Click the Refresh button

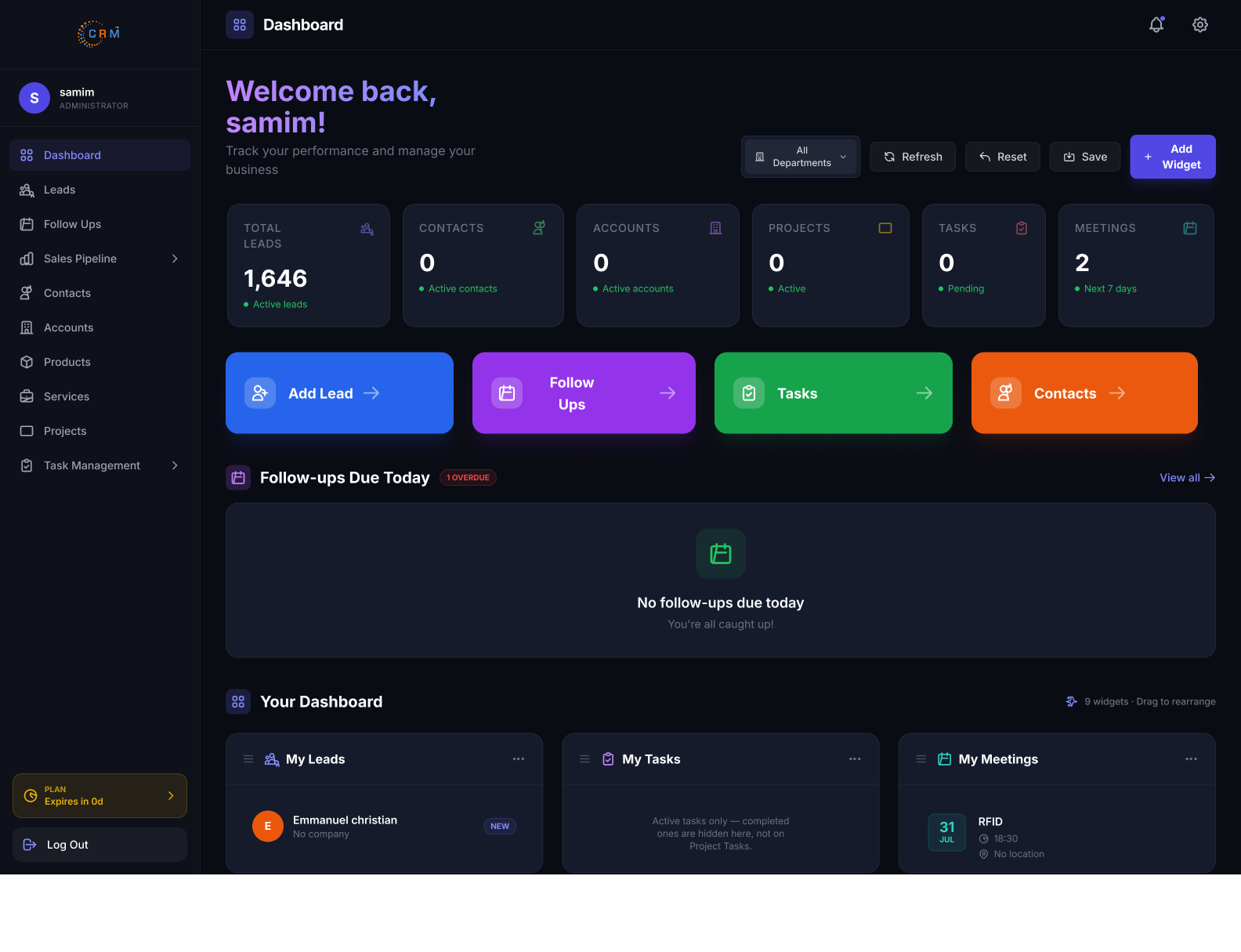coord(913,157)
